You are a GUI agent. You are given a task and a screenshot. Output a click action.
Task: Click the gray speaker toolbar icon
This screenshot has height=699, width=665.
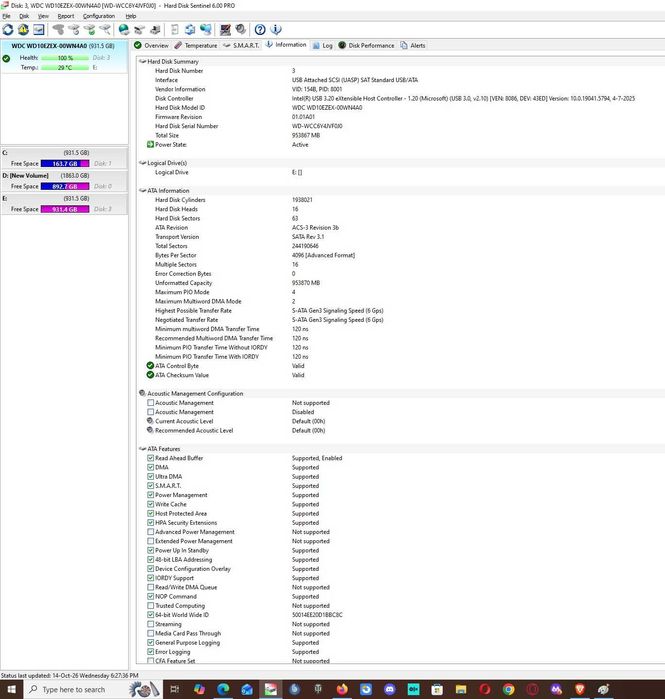coord(241,30)
